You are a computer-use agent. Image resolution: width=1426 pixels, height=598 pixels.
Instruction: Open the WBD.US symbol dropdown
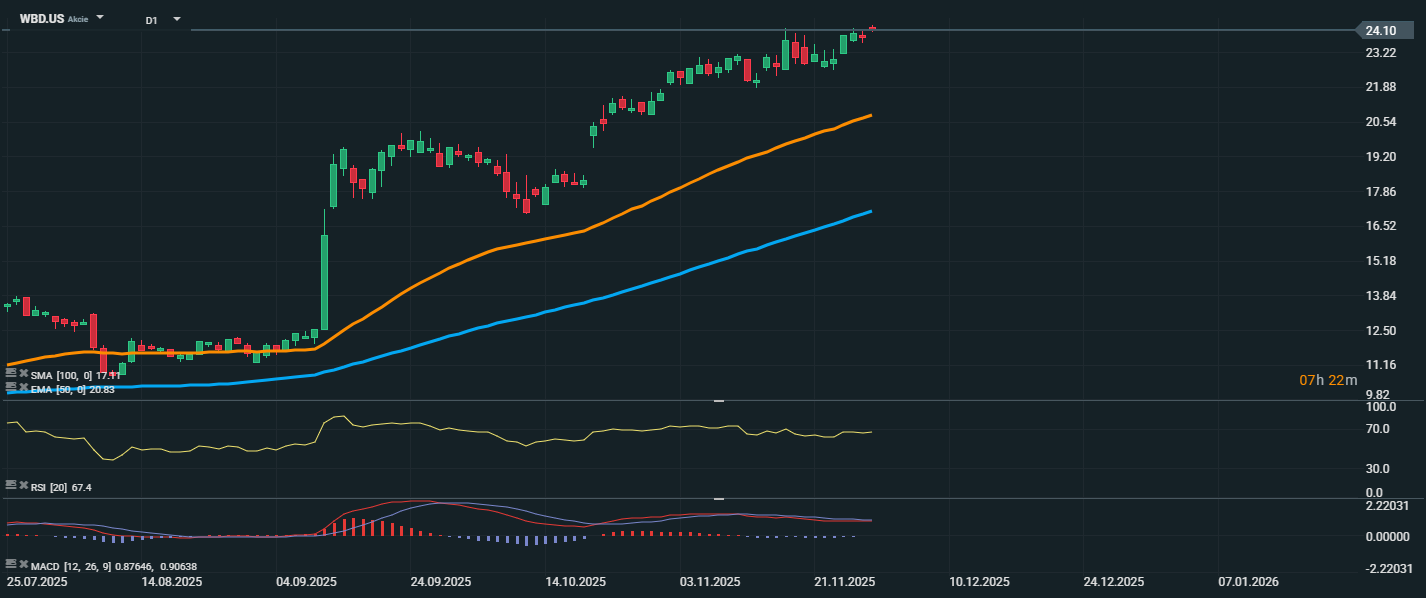pyautogui.click(x=99, y=18)
